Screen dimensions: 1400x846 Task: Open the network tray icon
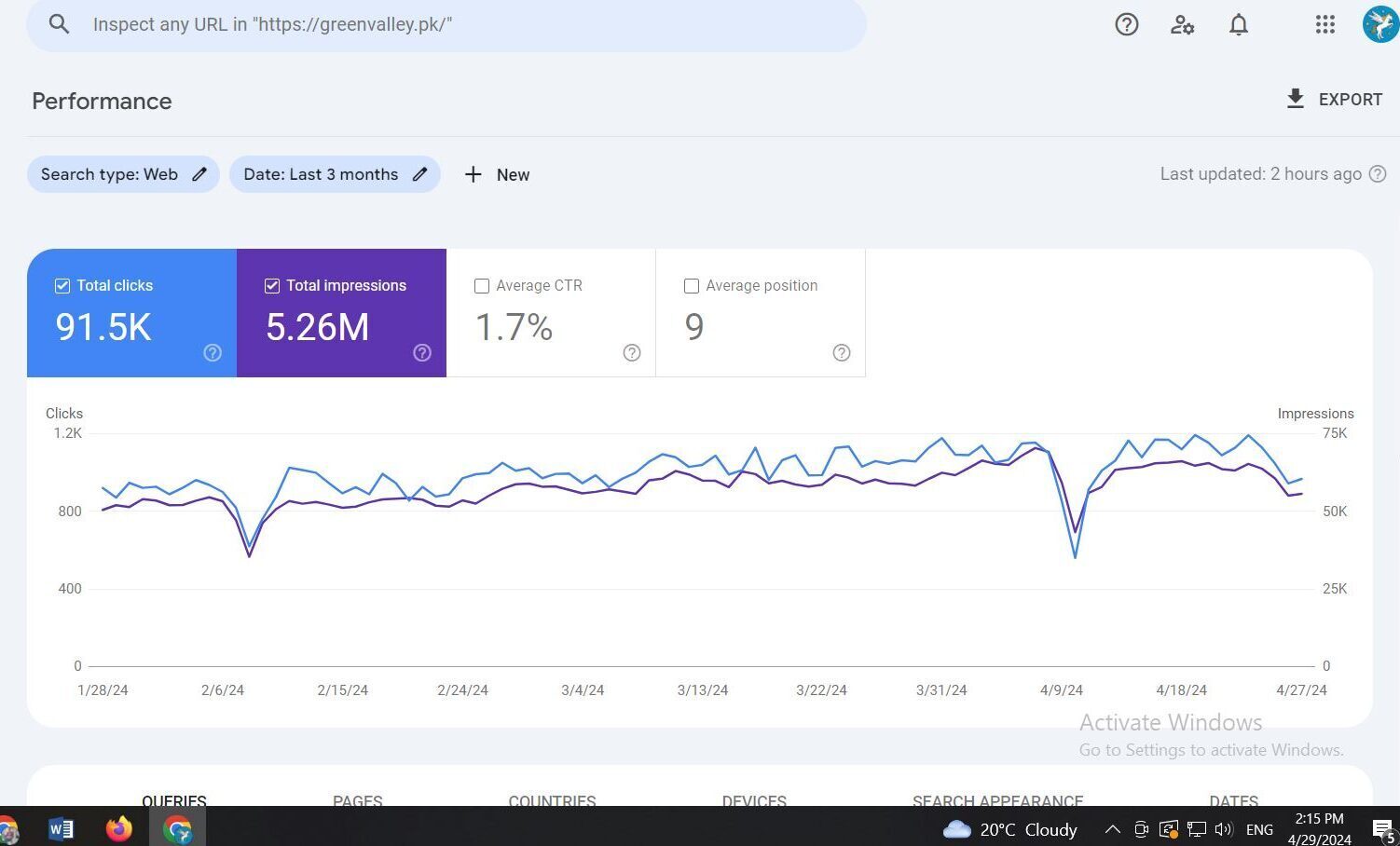tap(1196, 829)
